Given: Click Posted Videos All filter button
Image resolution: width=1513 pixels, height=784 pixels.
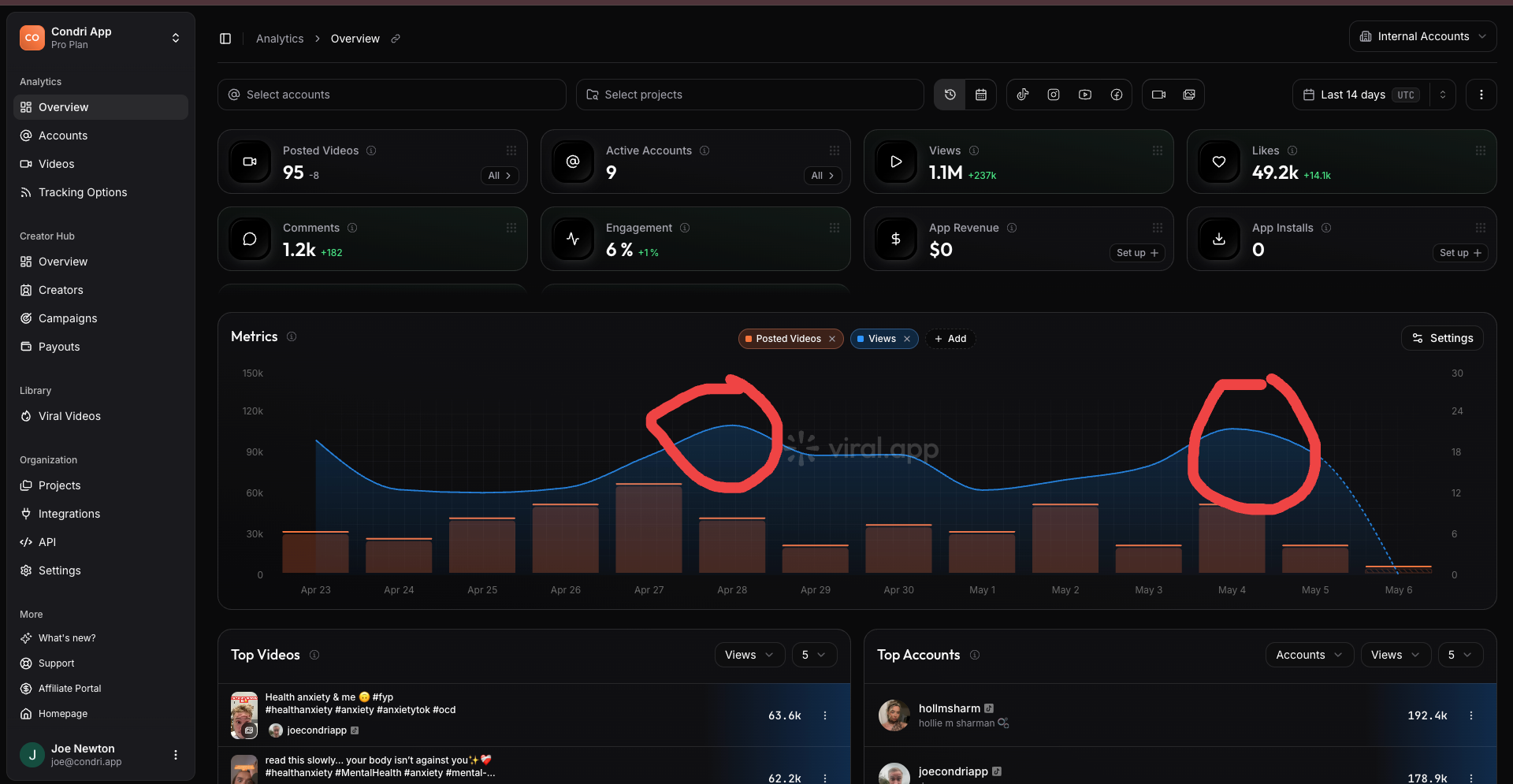Looking at the screenshot, I should click(500, 176).
